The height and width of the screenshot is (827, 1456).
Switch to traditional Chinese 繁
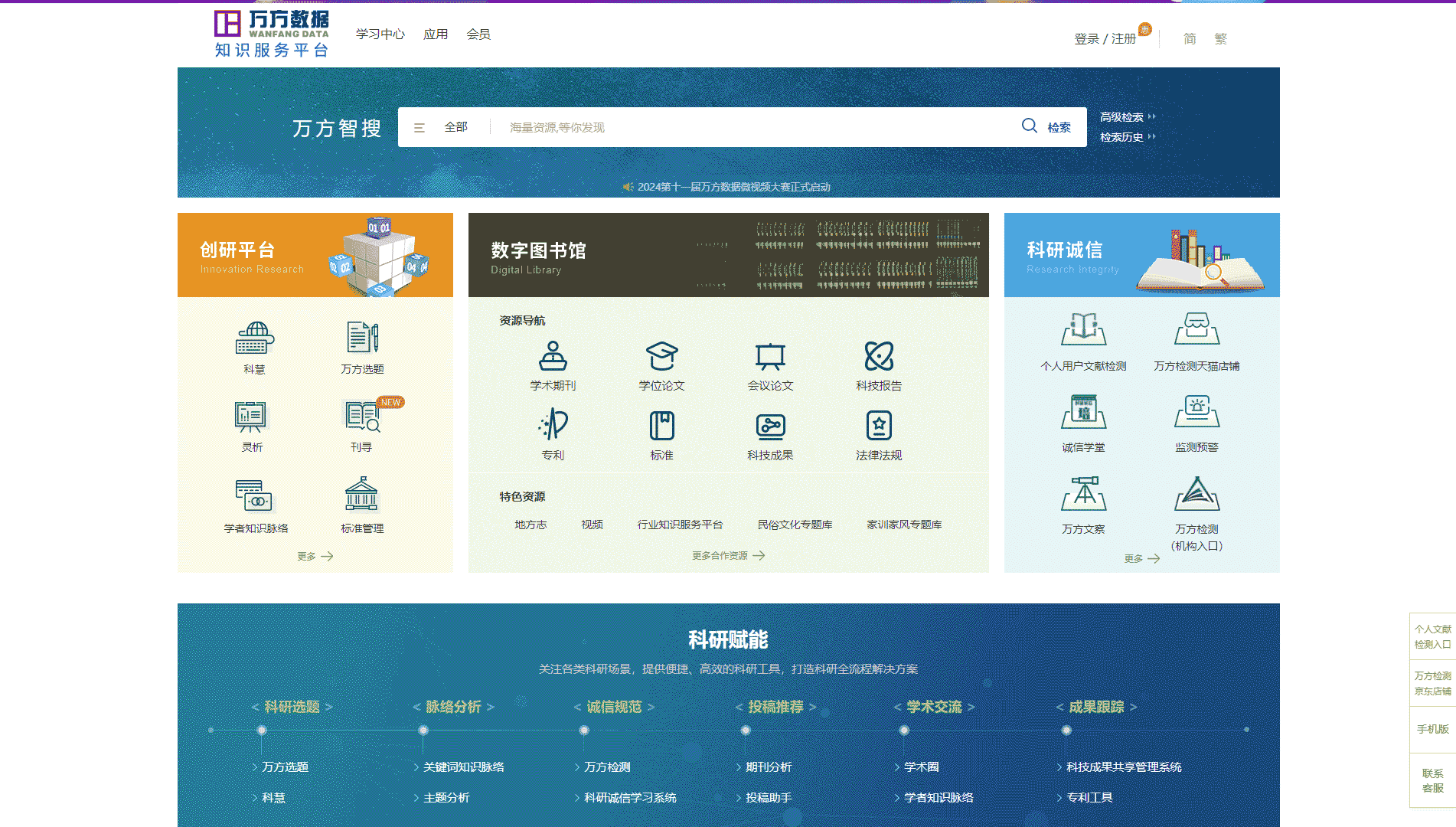(1220, 39)
